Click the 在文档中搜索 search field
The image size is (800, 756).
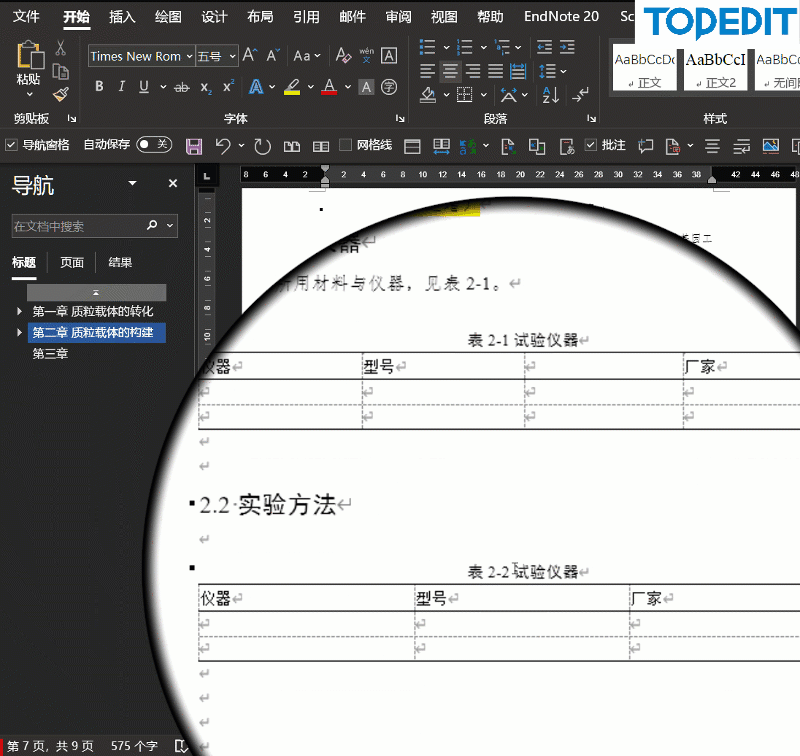pos(95,226)
